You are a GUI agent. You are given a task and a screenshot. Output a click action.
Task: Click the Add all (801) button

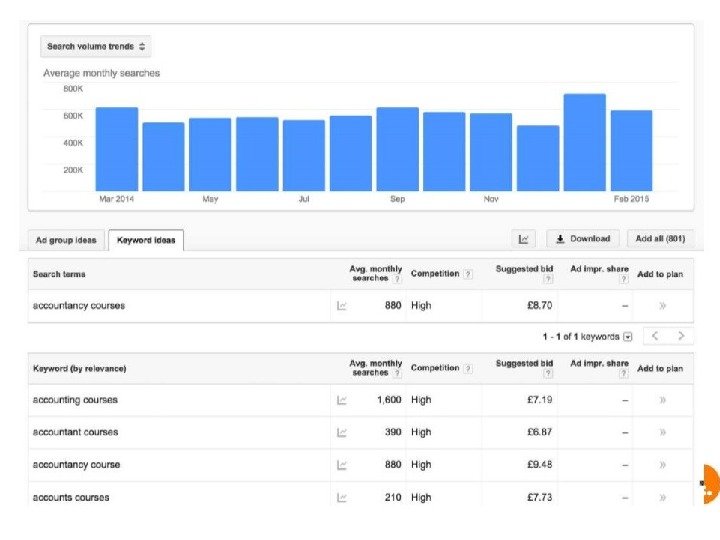point(660,239)
